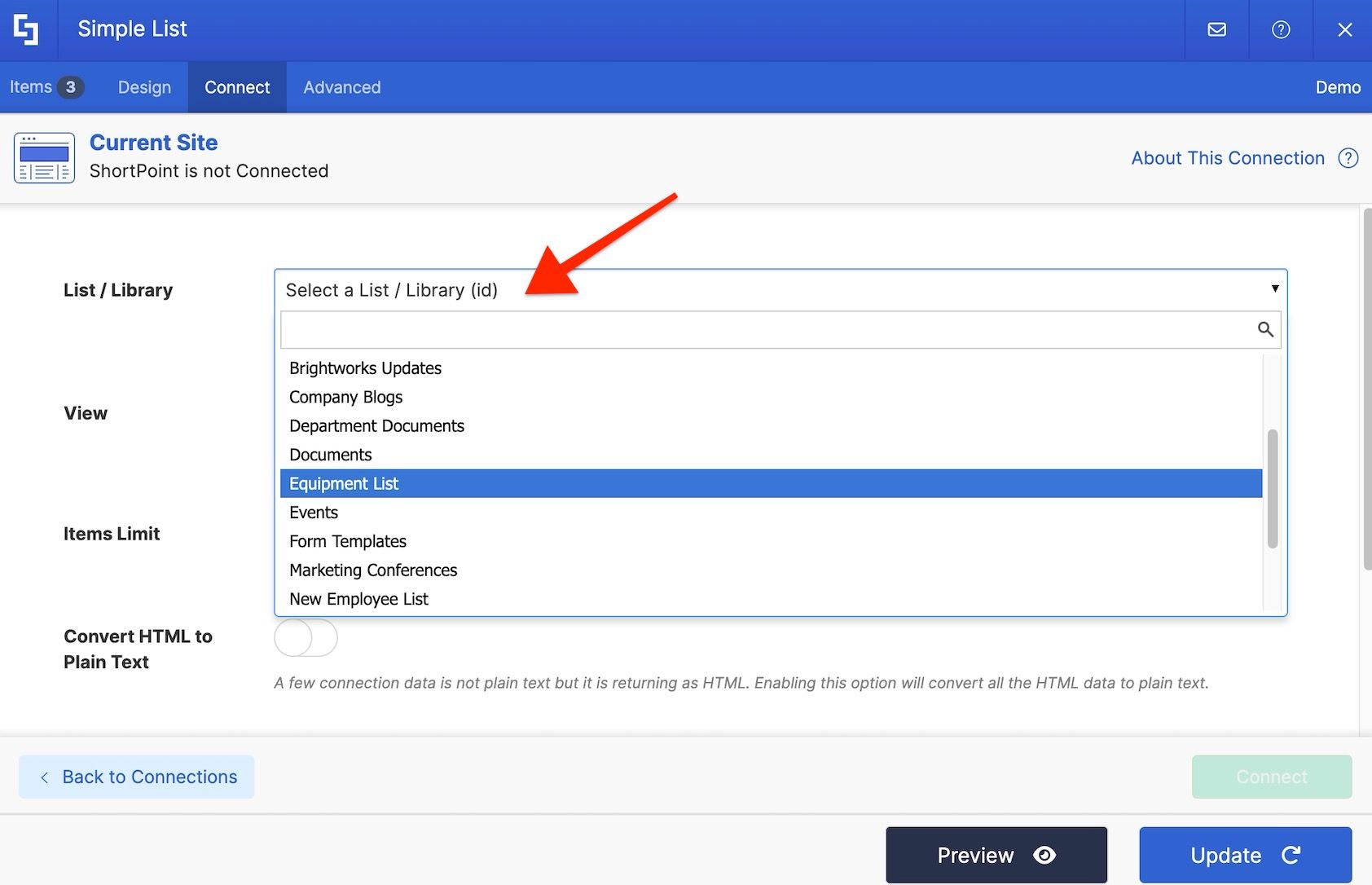This screenshot has width=1372, height=885.
Task: Toggle Convert HTML to Plain Text switch
Action: [306, 637]
